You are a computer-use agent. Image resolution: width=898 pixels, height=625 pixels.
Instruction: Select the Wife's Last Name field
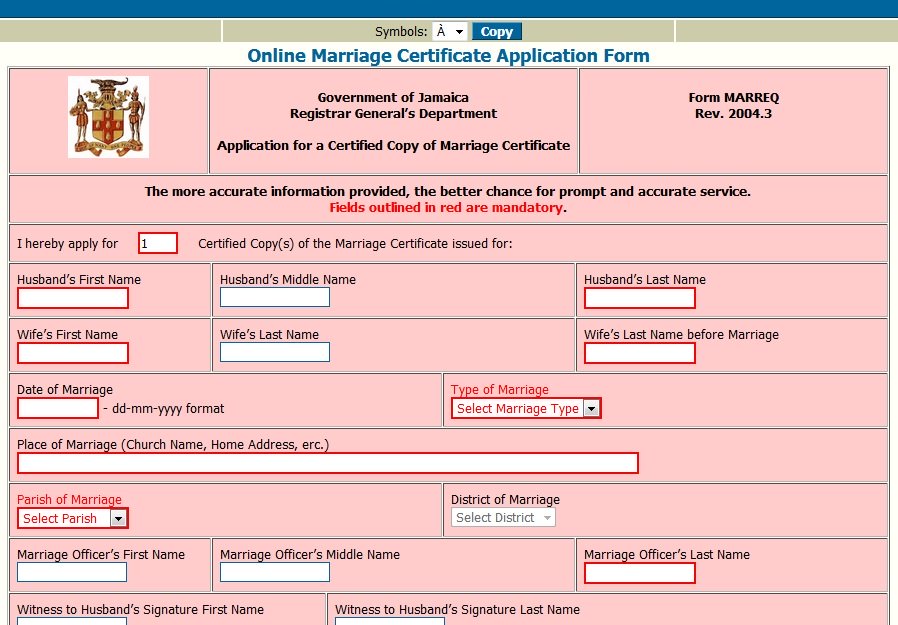[x=274, y=351]
